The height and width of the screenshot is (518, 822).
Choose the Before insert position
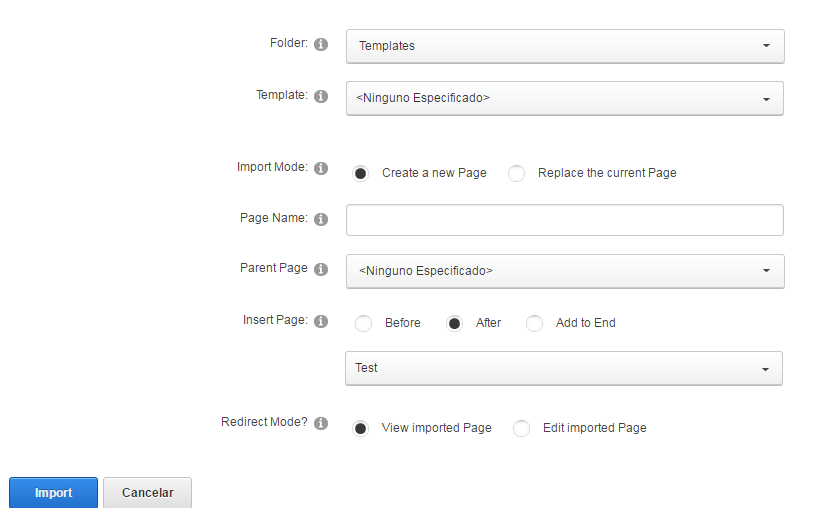tap(363, 323)
